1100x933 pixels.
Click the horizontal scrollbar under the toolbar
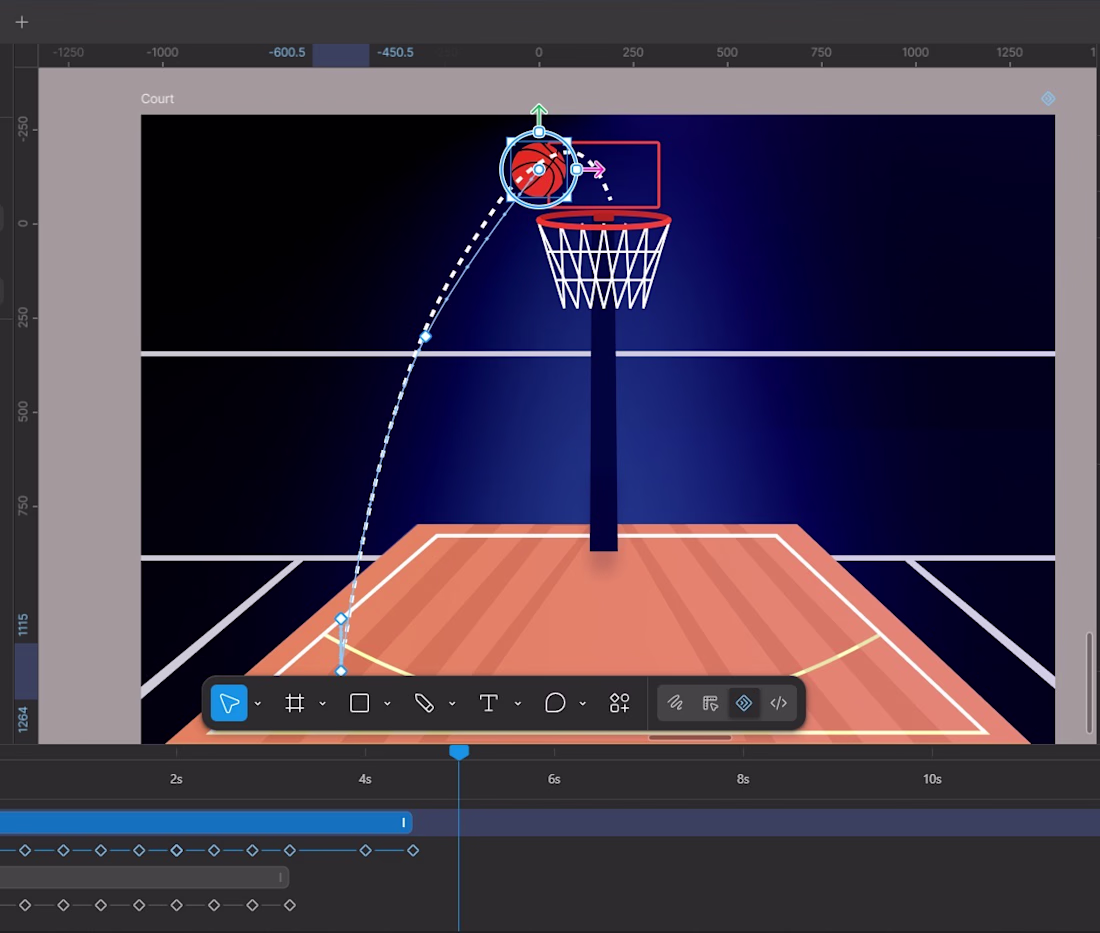click(690, 737)
